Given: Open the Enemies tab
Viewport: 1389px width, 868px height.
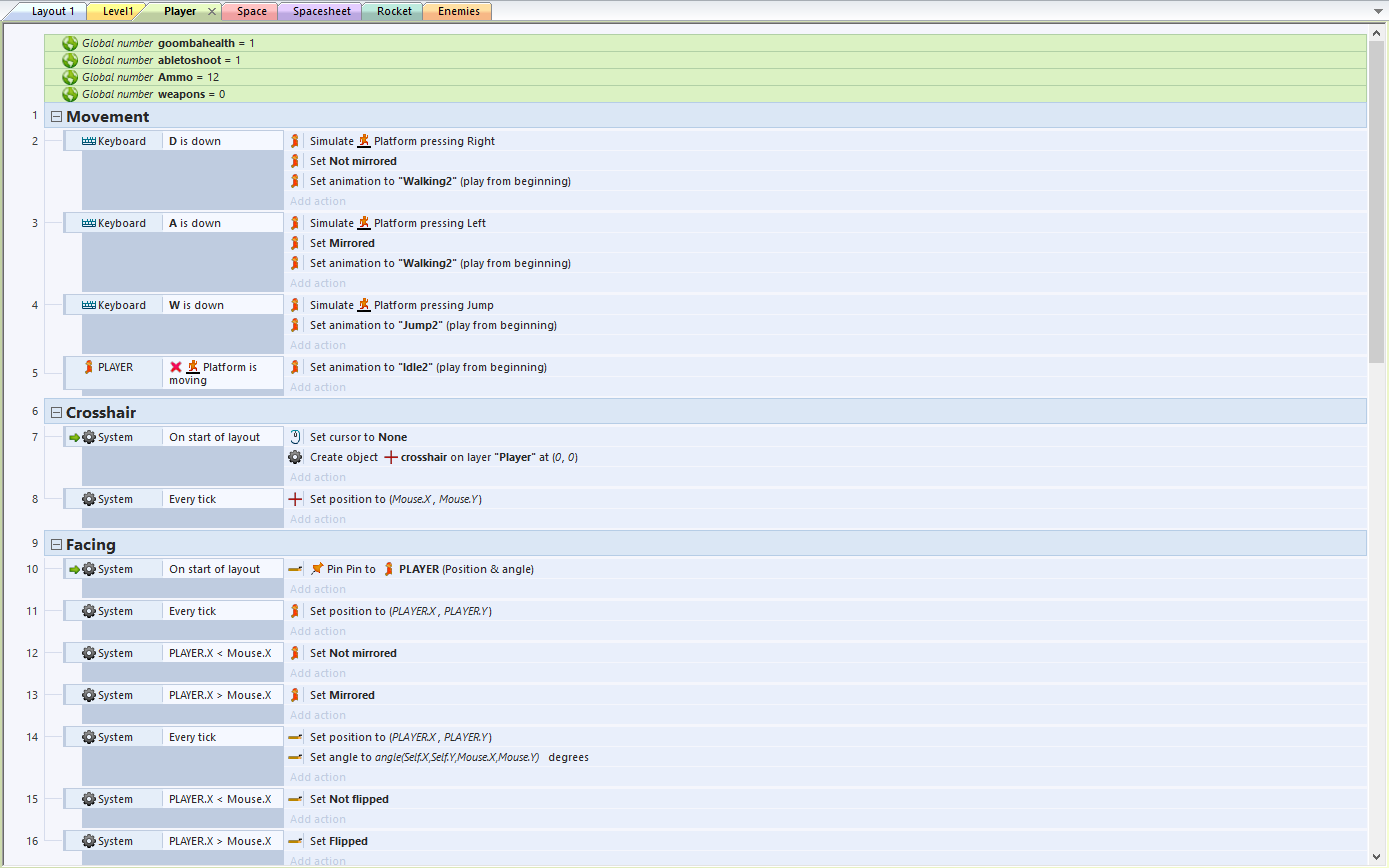Looking at the screenshot, I should click(458, 12).
